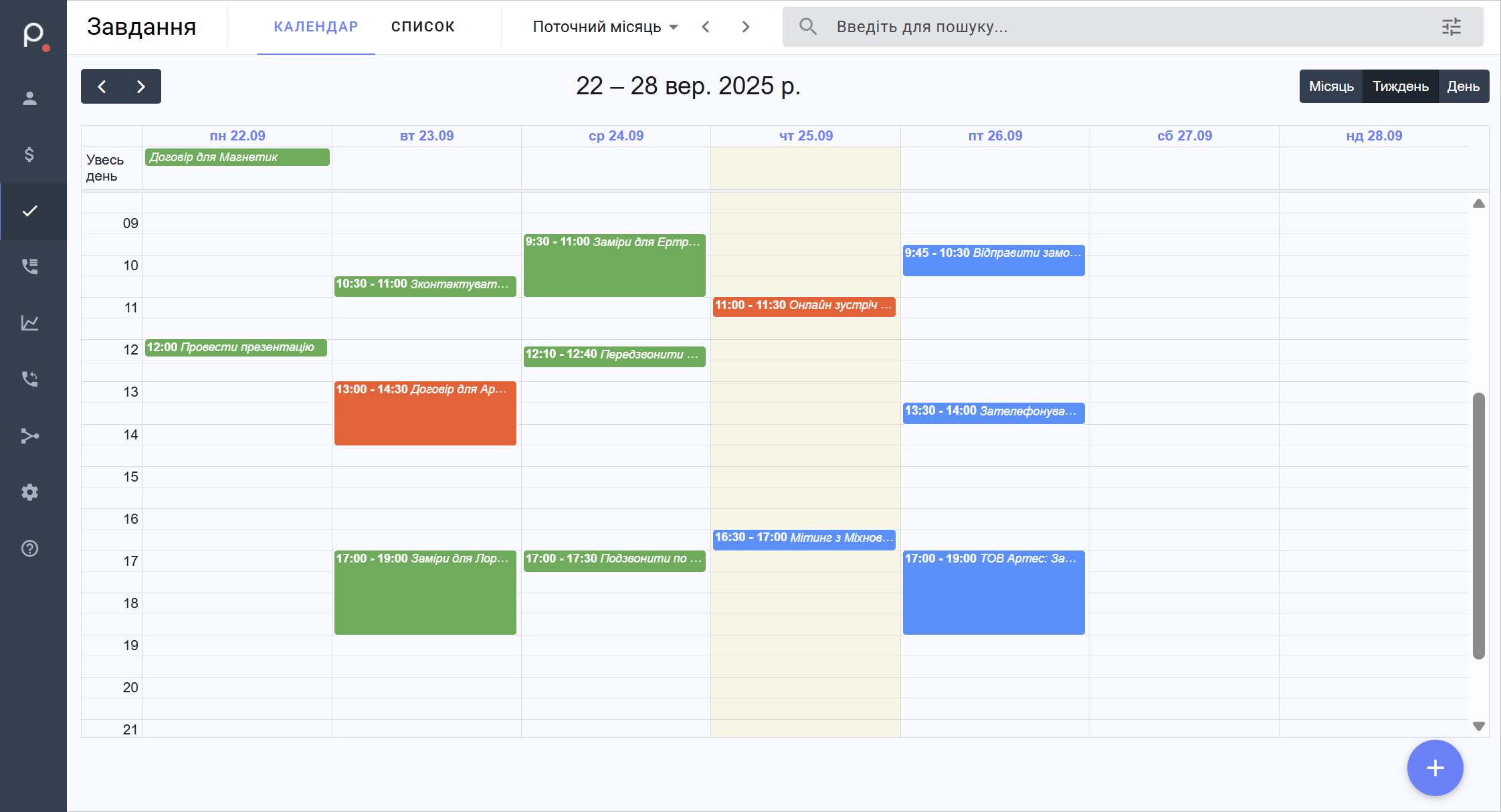Open the orange Договір для Ар… event

pos(425,415)
